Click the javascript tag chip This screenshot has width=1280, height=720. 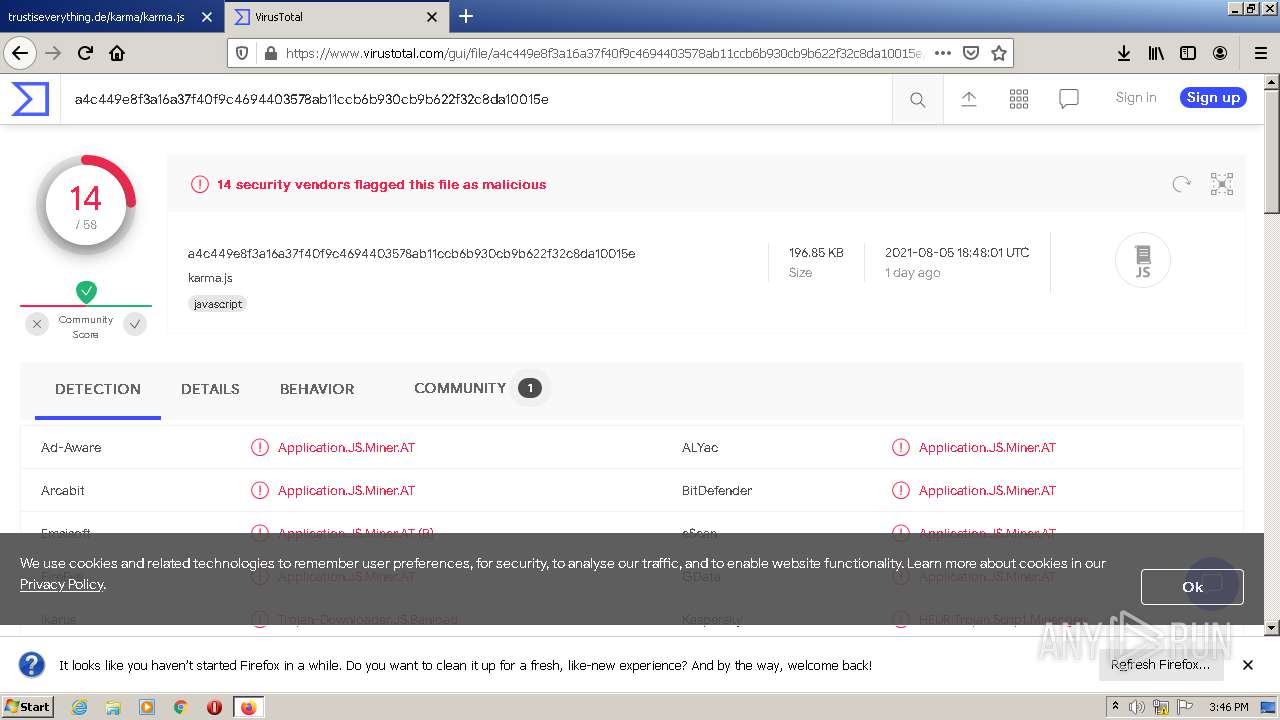click(x=217, y=304)
